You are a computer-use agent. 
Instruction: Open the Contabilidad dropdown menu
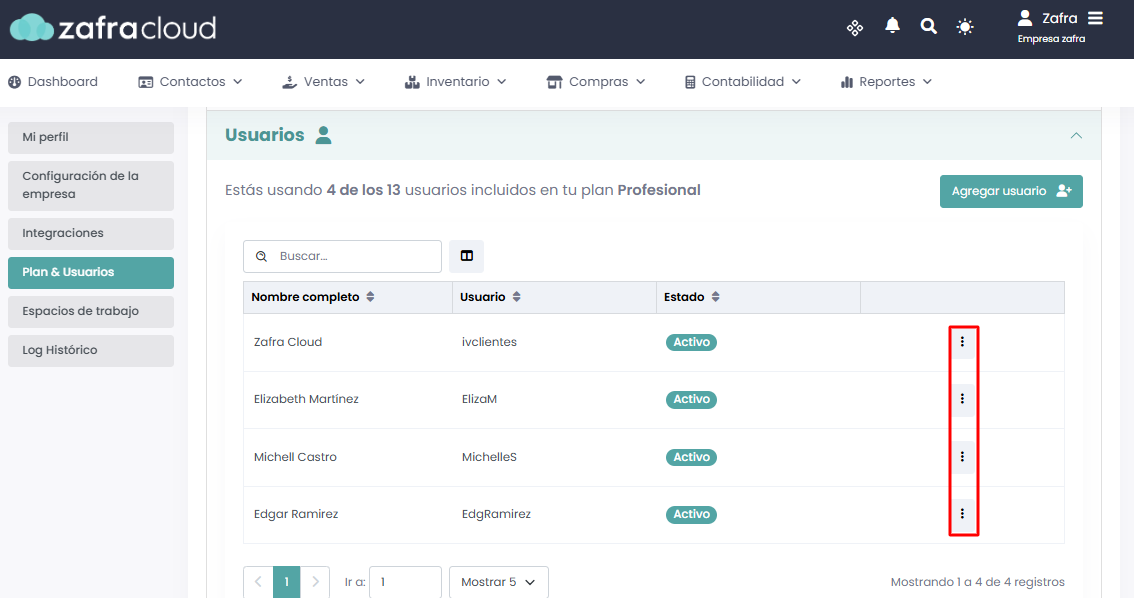click(742, 82)
